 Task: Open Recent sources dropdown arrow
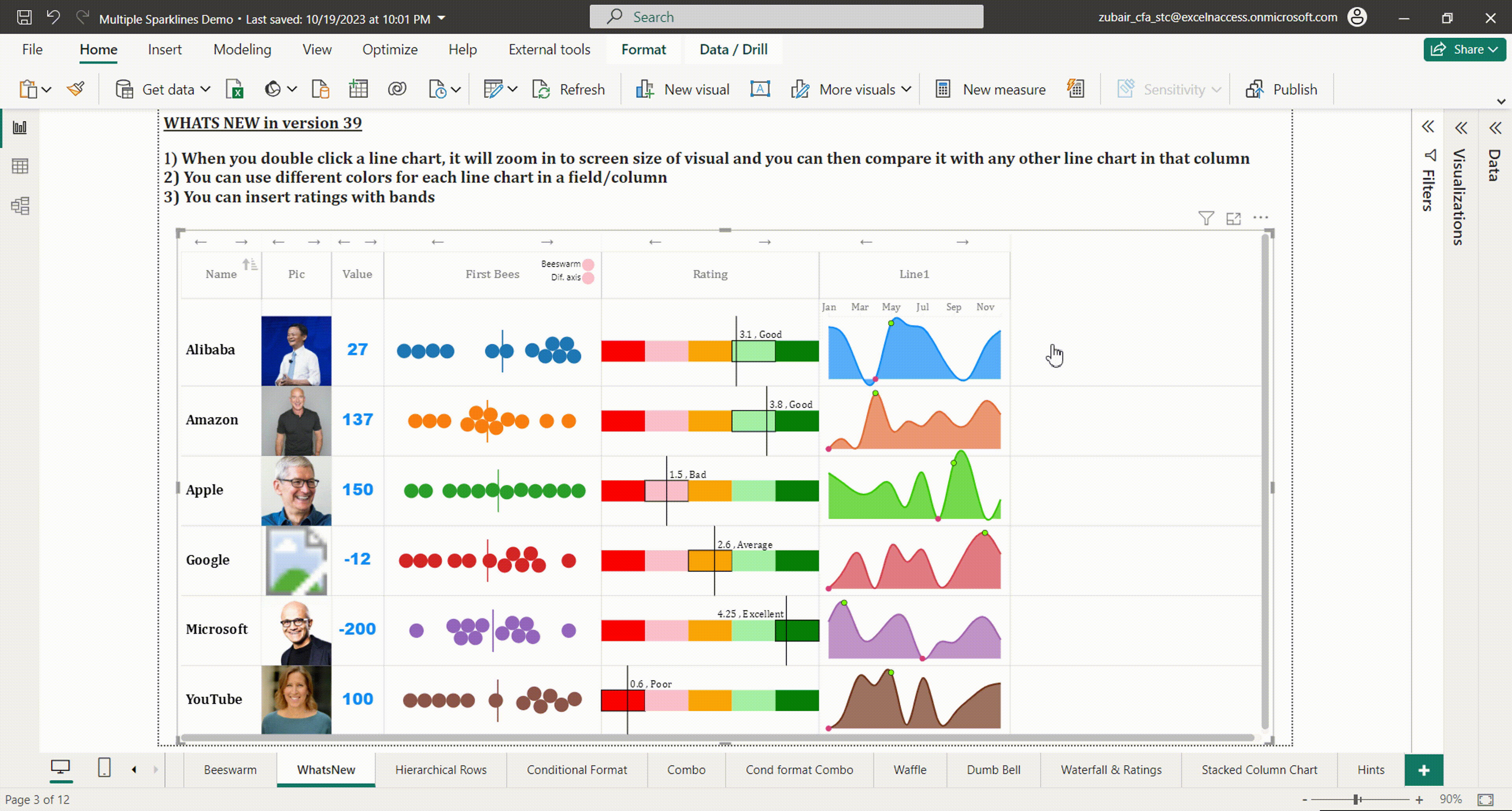[456, 89]
